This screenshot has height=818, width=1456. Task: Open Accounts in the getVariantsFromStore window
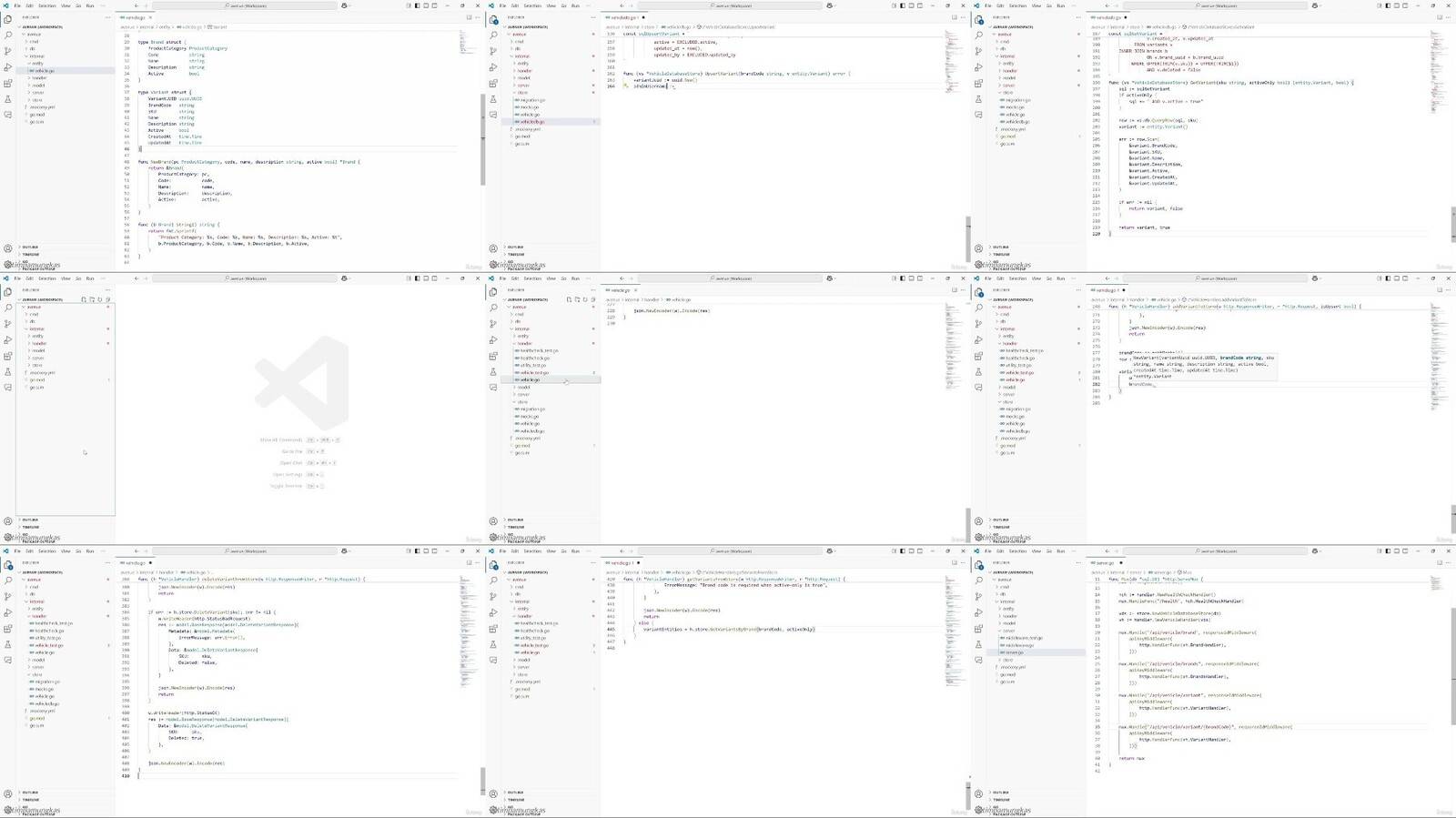493,794
